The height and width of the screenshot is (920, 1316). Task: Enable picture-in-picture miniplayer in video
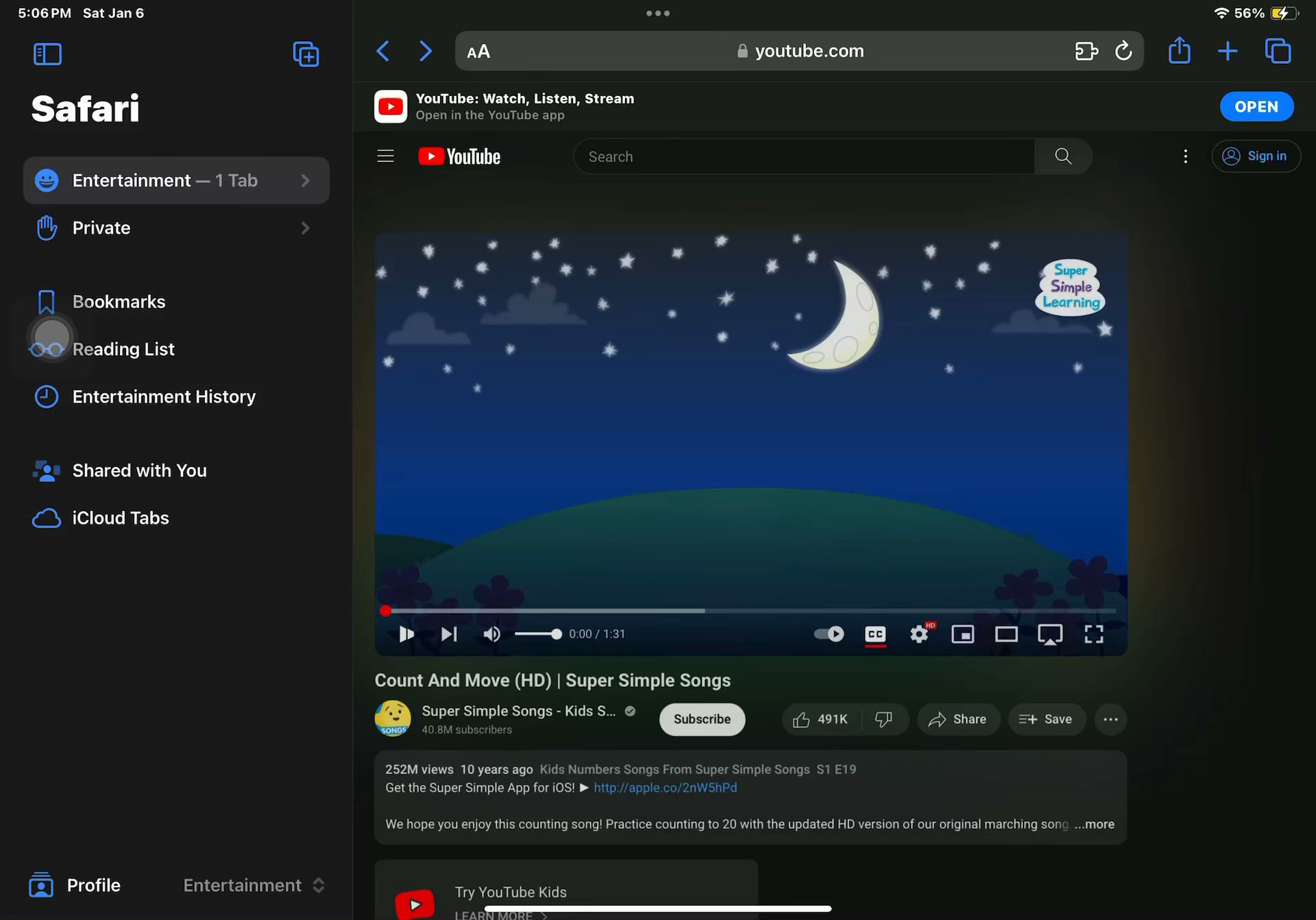[x=962, y=634]
